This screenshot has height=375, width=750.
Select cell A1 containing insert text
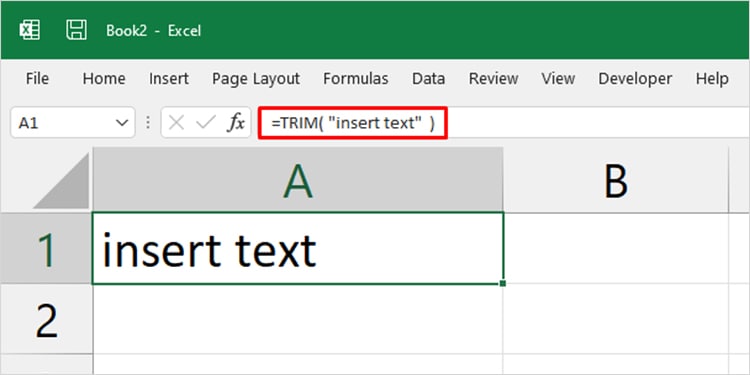[x=298, y=248]
